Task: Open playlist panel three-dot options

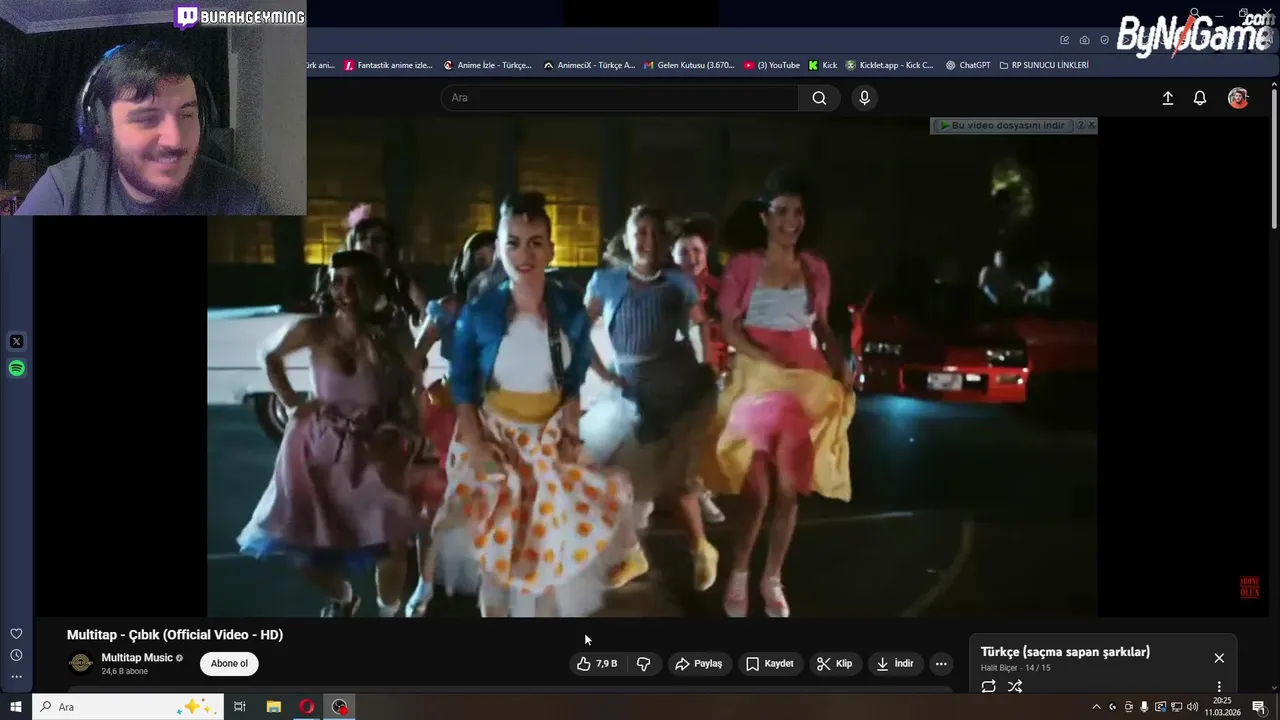Action: 1219,687
